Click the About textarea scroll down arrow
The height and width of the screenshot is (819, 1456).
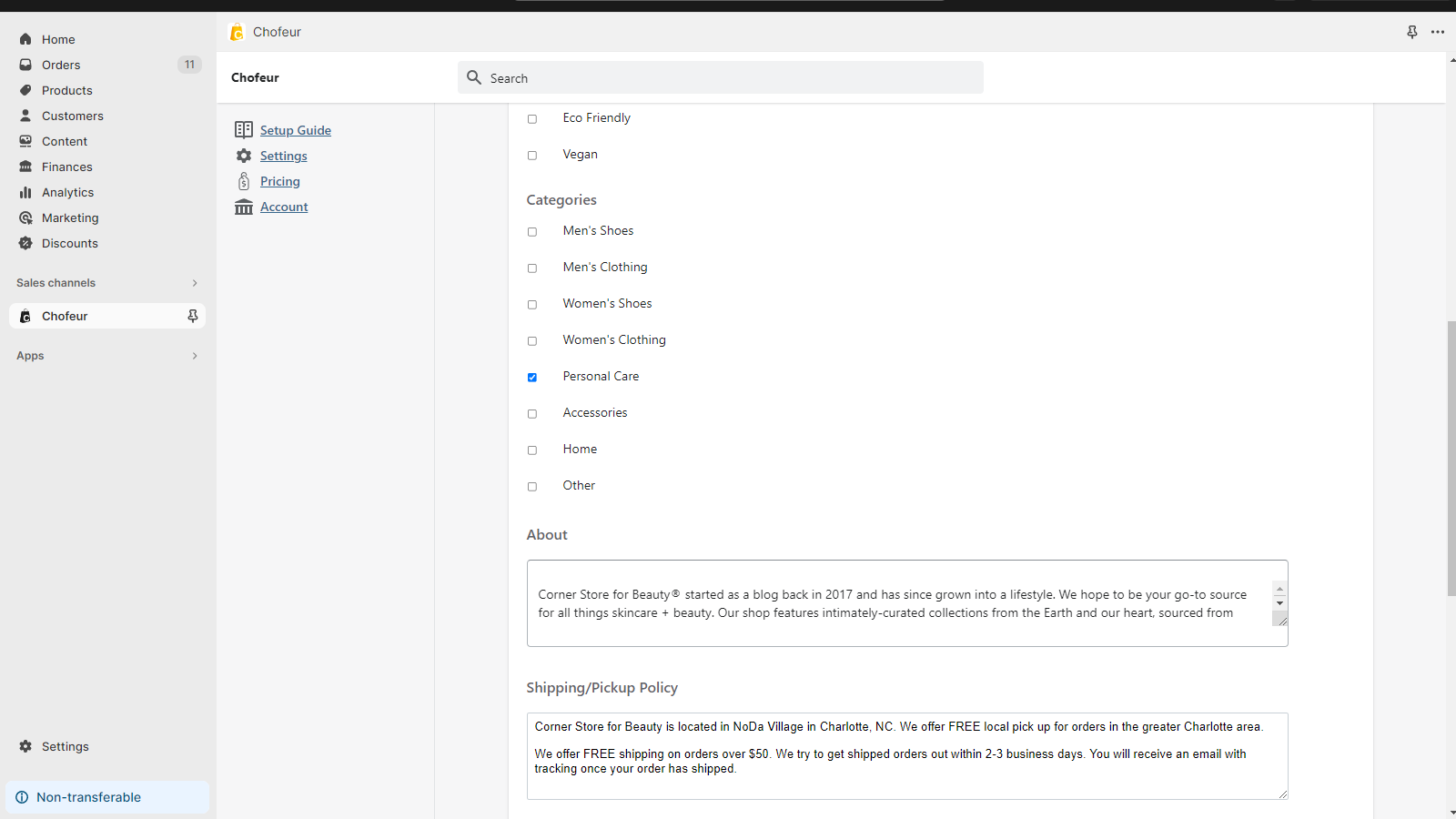point(1279,603)
